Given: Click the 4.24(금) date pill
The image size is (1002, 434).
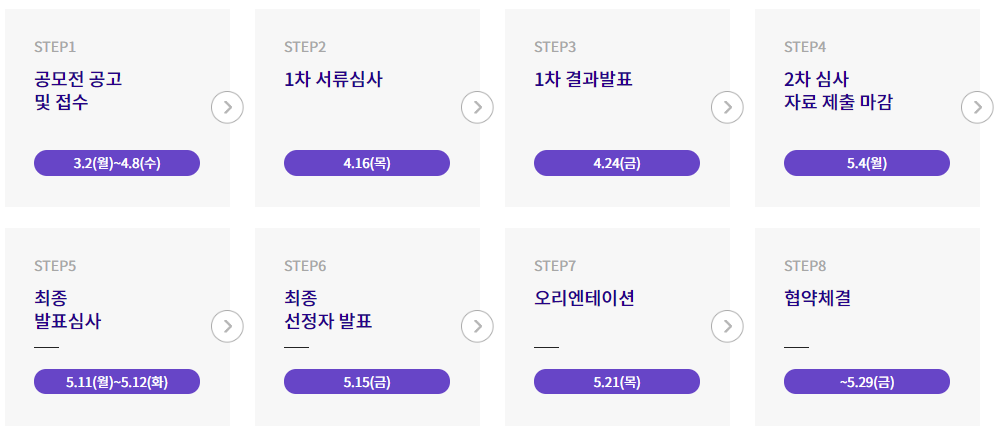Looking at the screenshot, I should tap(617, 163).
